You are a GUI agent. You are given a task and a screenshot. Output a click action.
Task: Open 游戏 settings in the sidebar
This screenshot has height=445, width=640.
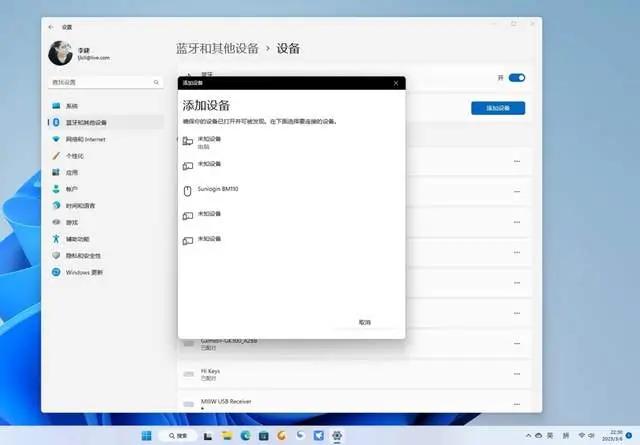pyautogui.click(x=106, y=222)
